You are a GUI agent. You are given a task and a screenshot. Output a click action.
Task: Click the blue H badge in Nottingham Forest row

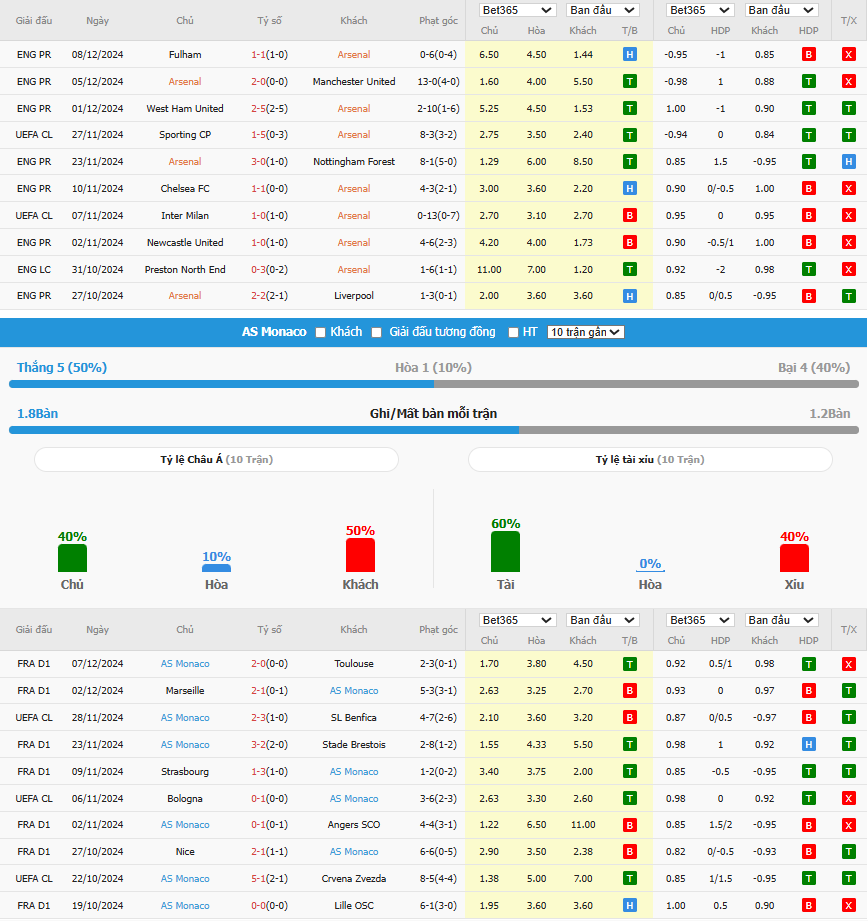click(x=849, y=162)
